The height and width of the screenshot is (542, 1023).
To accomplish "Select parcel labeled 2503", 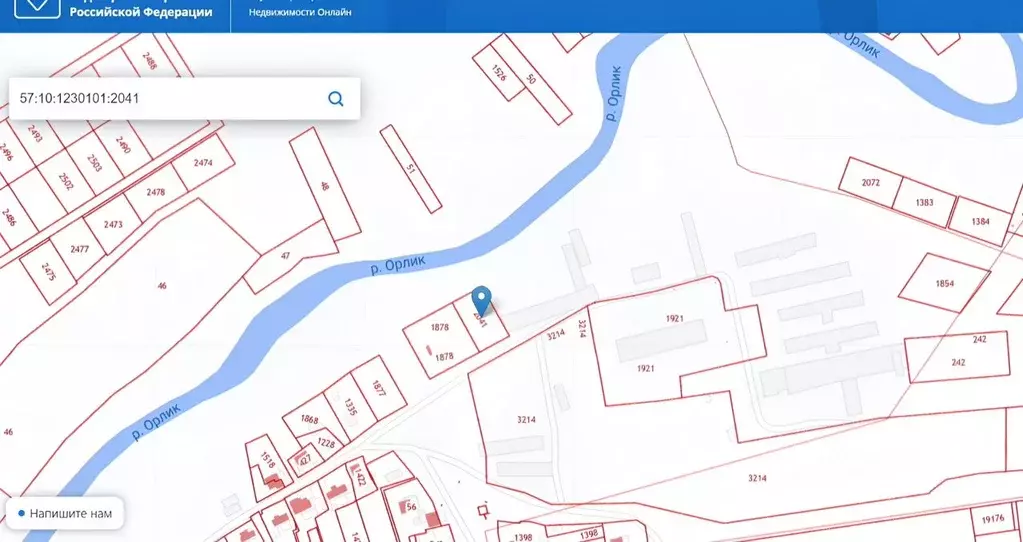I will [94, 163].
